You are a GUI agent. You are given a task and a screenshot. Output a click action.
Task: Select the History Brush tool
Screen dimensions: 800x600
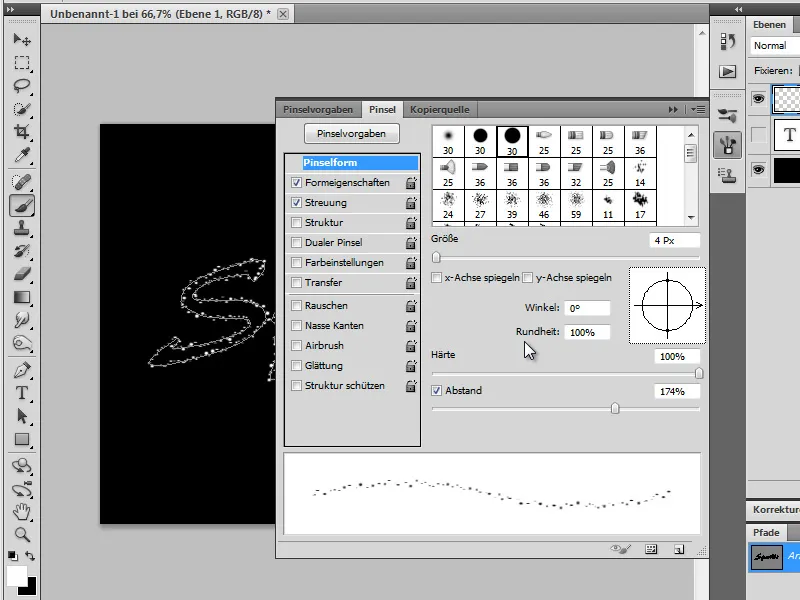click(x=21, y=251)
